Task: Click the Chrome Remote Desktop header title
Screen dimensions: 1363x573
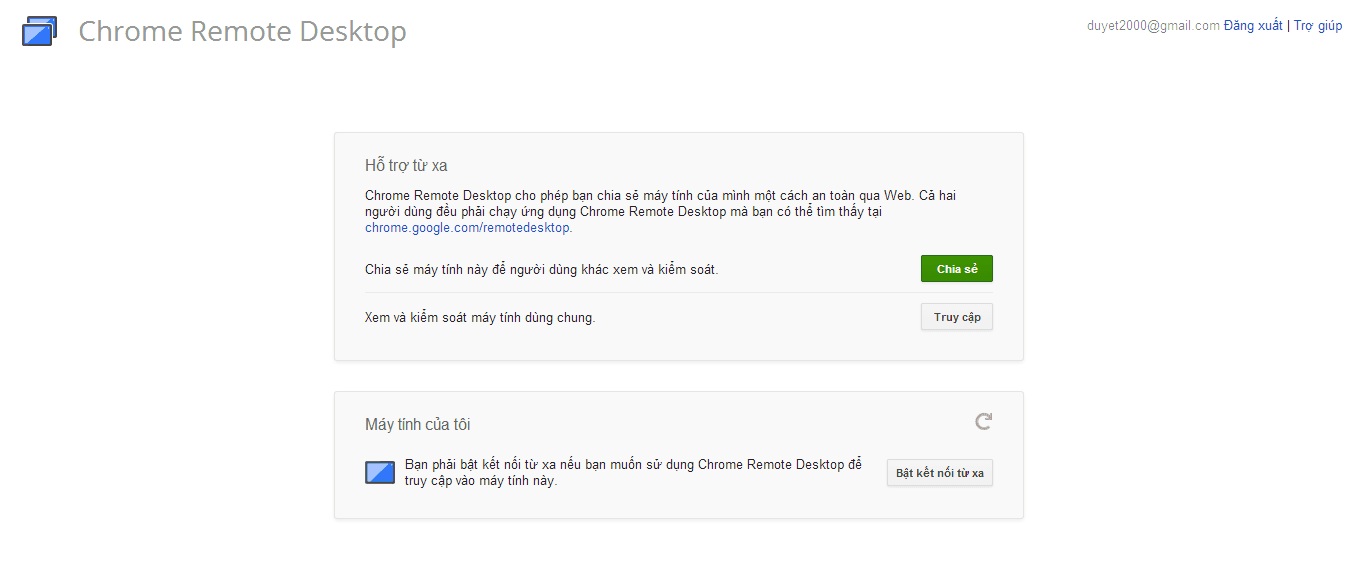Action: (242, 32)
